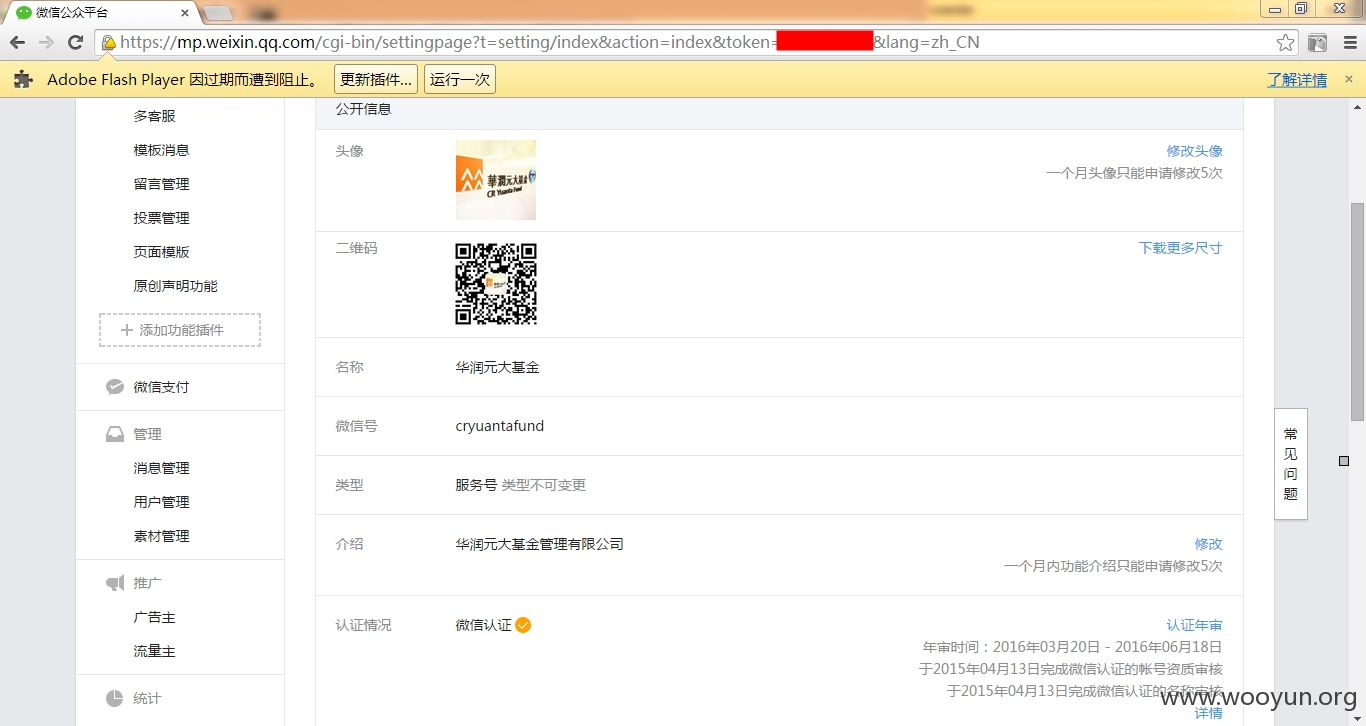Viewport: 1366px width, 726px height.
Task: Open 用户管理 in sidebar
Action: (x=162, y=502)
